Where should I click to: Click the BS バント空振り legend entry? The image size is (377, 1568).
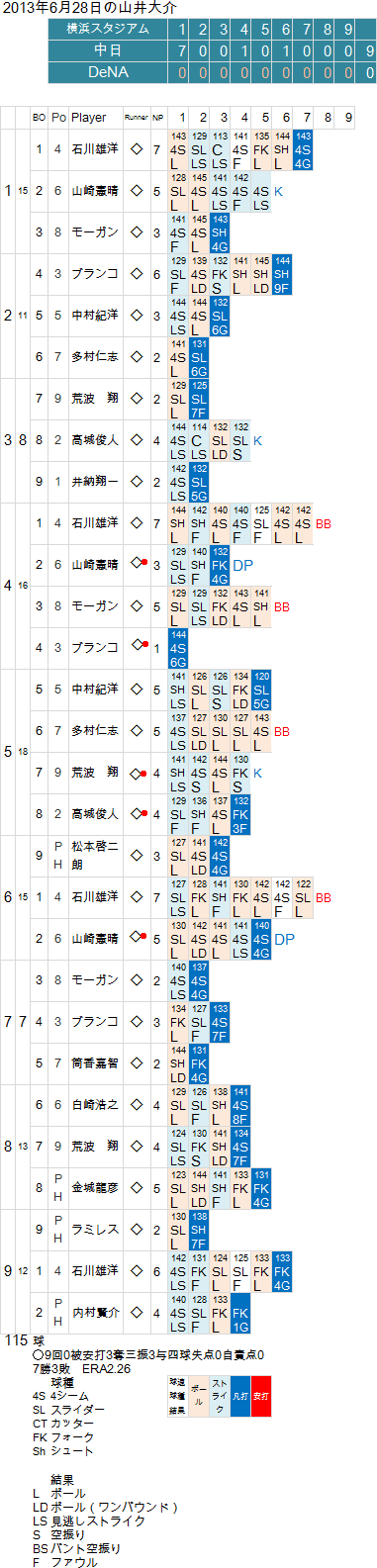tap(76, 1548)
